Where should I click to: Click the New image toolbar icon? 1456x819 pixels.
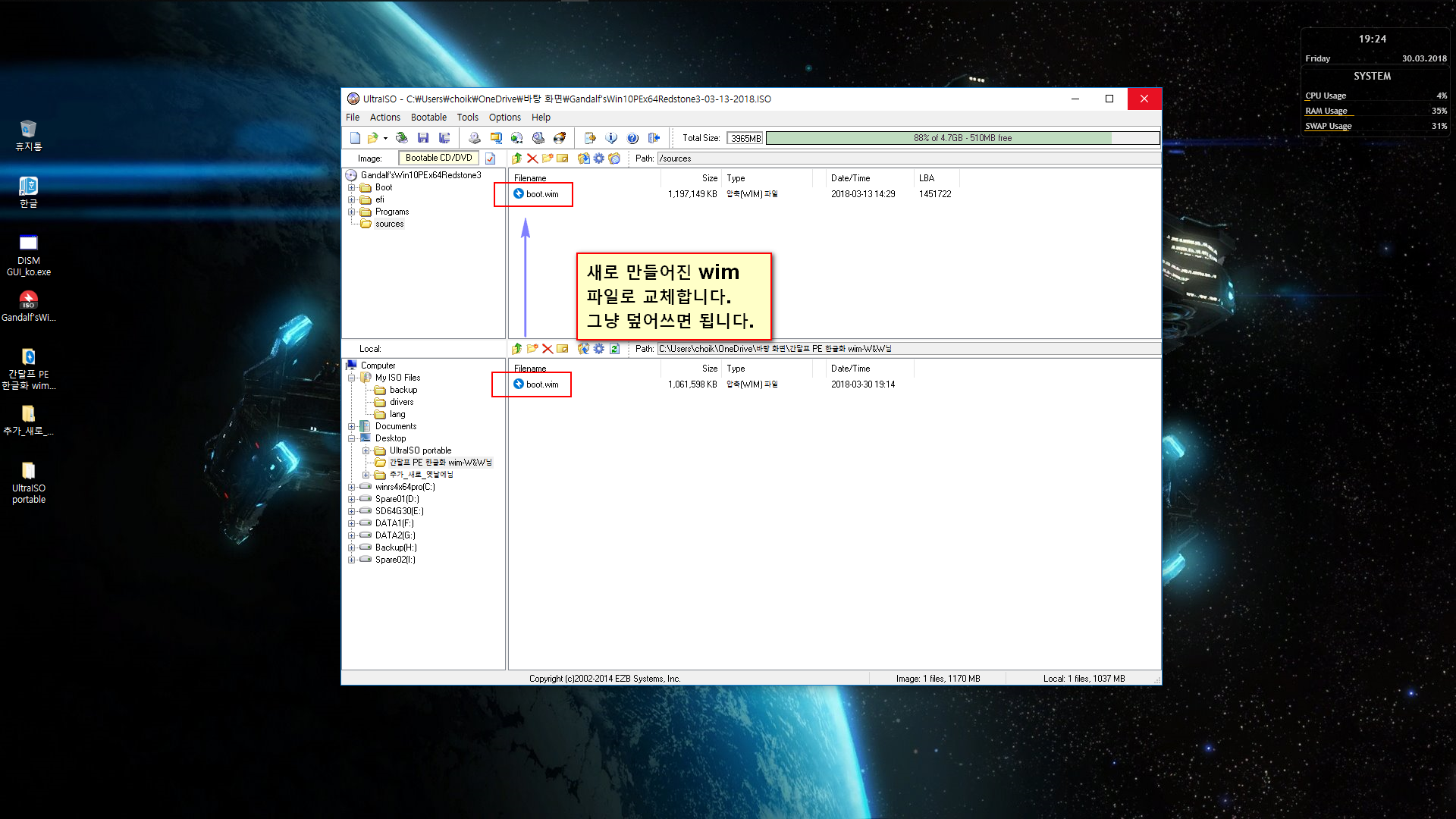355,138
